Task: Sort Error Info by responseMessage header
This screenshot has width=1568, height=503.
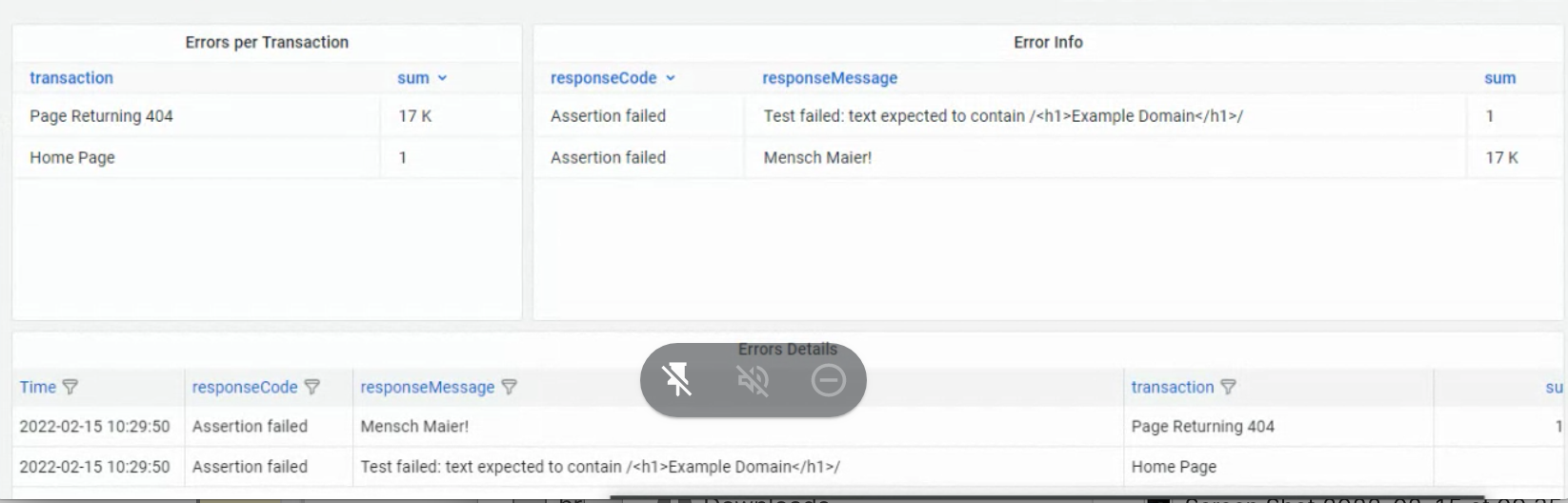Action: click(x=829, y=78)
